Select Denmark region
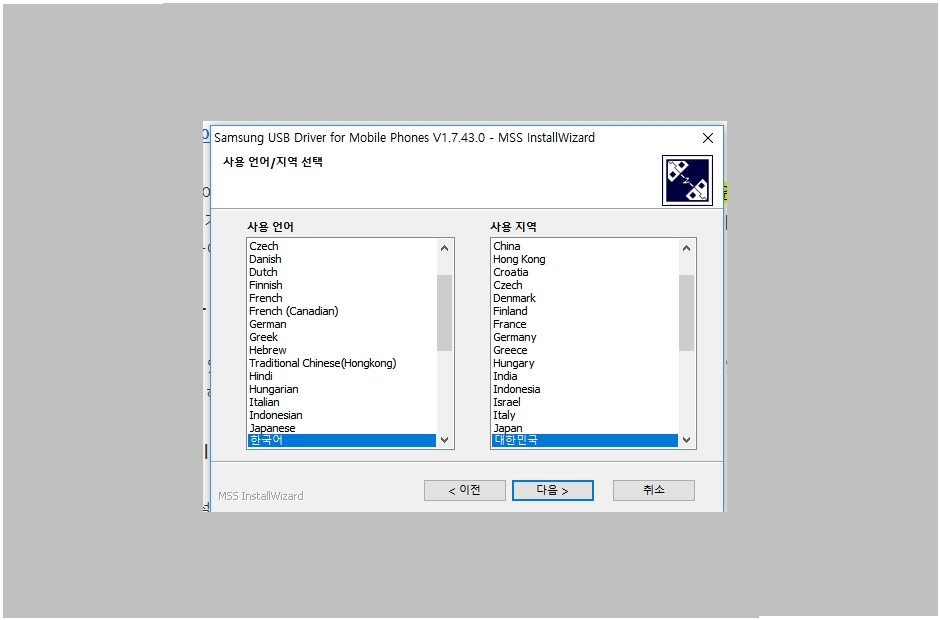 585,298
